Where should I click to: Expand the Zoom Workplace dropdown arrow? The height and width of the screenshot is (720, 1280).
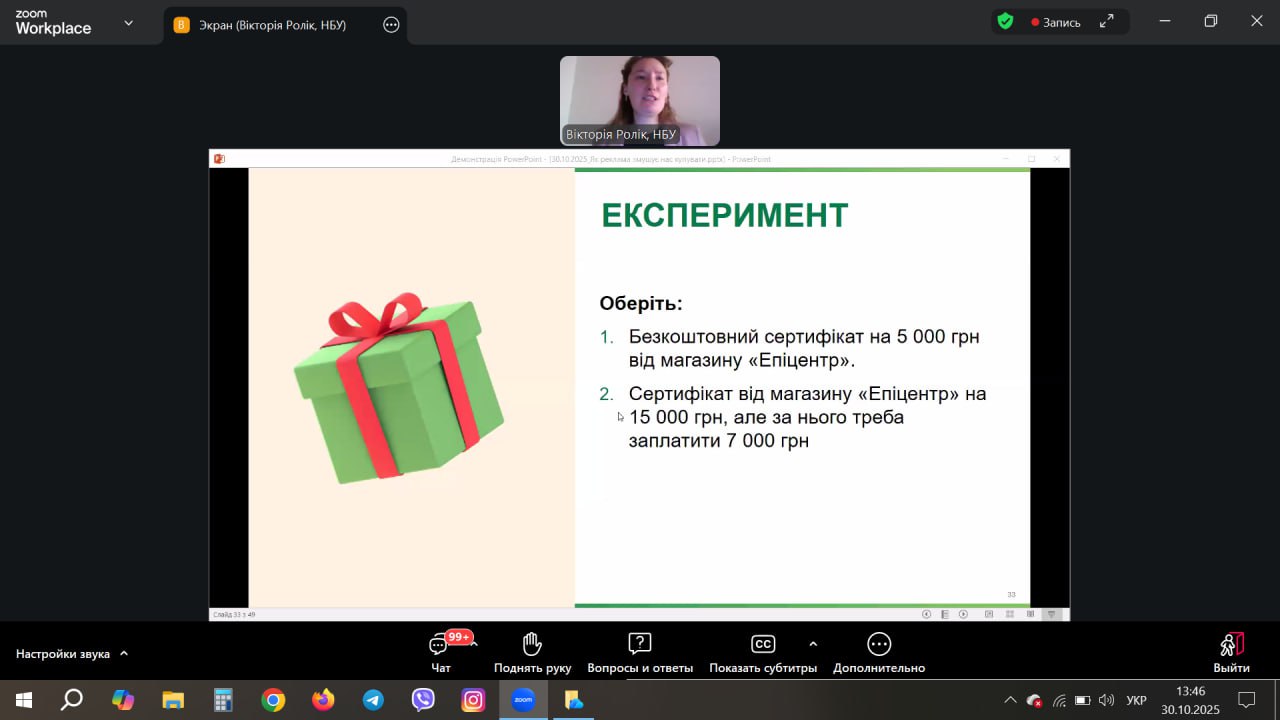point(128,22)
